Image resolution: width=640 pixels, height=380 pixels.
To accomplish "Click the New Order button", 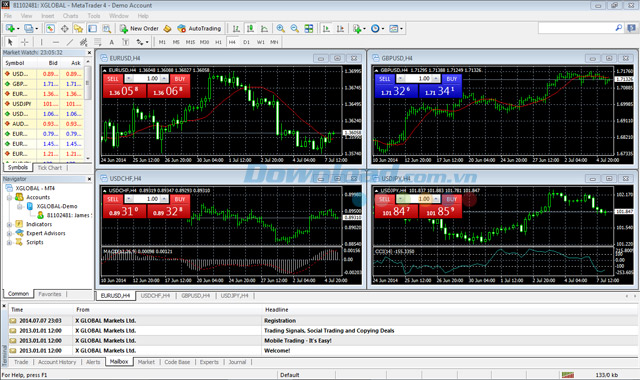I will tap(139, 29).
